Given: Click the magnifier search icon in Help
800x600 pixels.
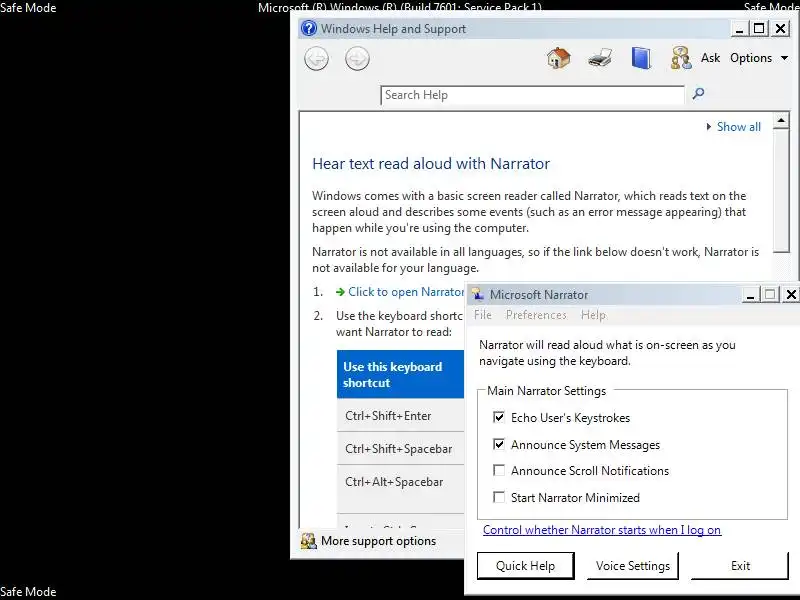Looking at the screenshot, I should [698, 93].
